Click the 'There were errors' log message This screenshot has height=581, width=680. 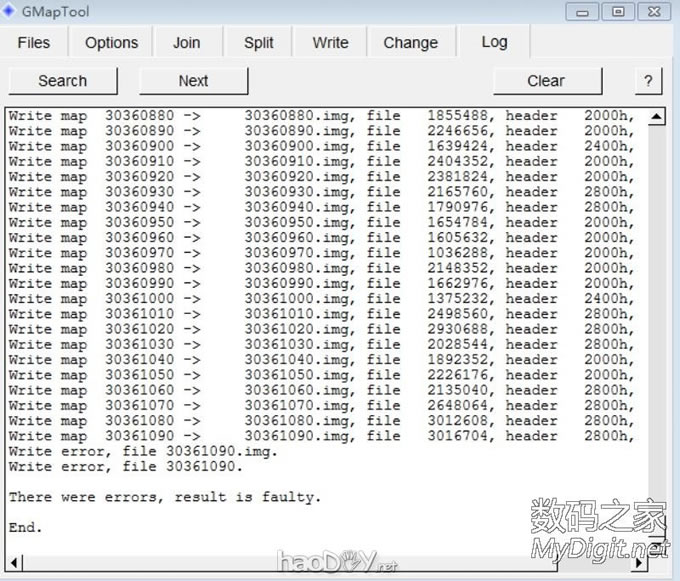coord(165,497)
